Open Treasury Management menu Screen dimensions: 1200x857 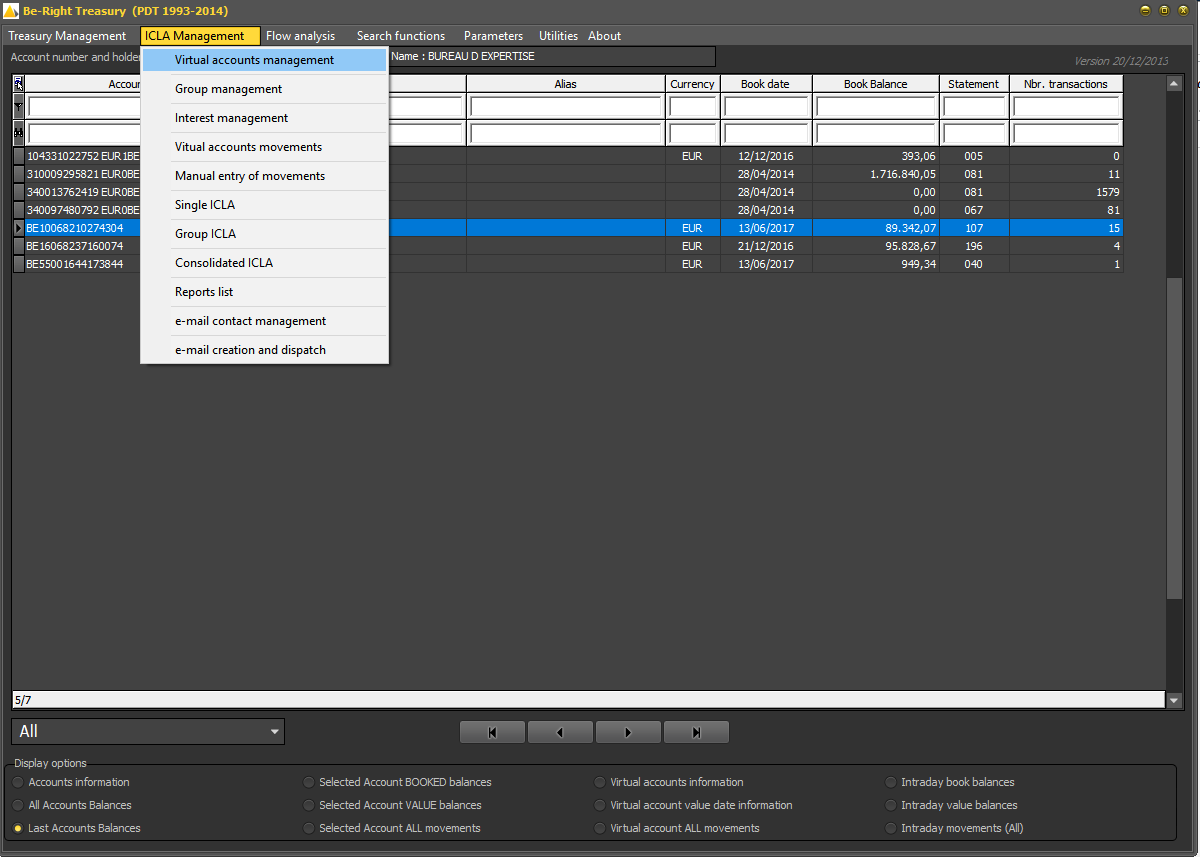pos(68,36)
